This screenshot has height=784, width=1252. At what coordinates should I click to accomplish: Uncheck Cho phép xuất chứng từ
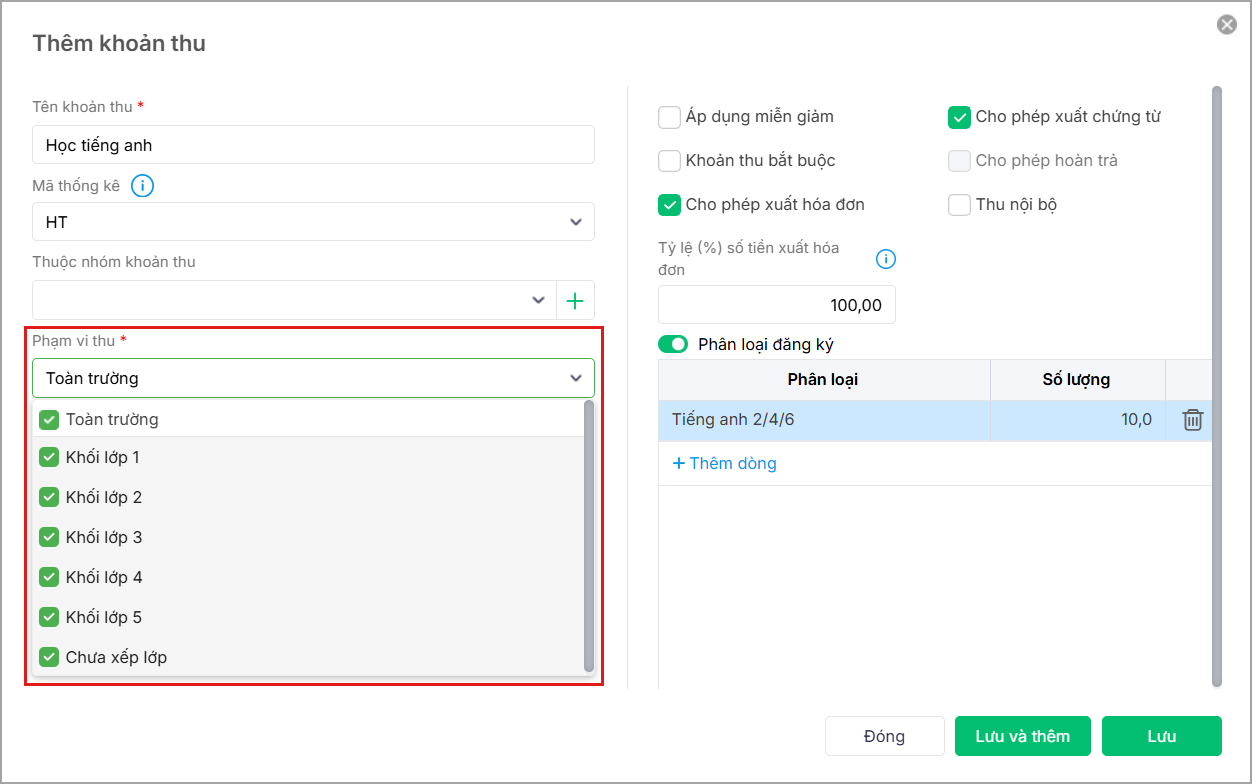[x=960, y=117]
